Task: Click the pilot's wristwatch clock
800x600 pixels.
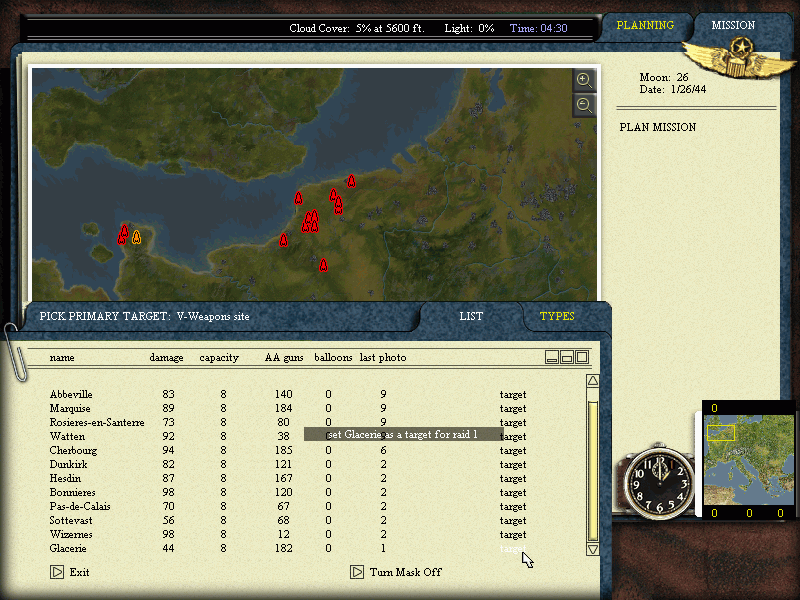Action: point(659,481)
